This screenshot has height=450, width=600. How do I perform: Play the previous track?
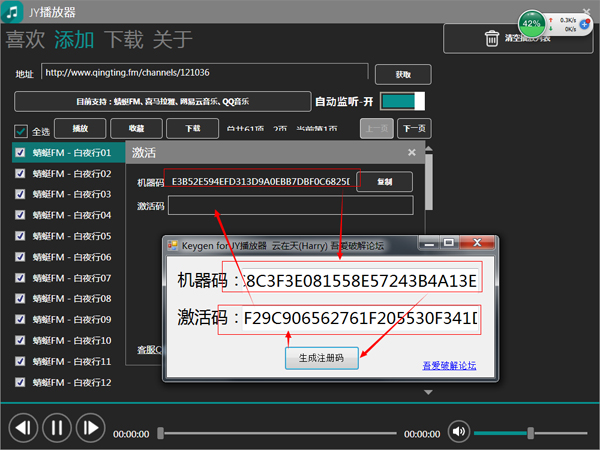coord(23,427)
